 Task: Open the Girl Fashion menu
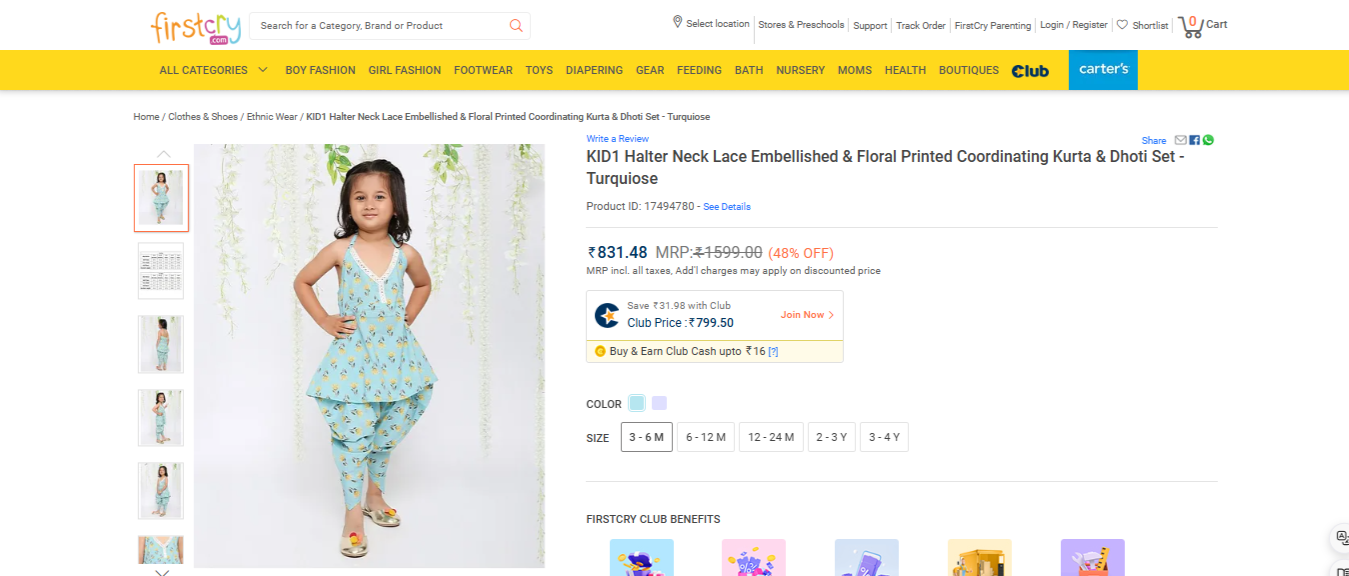404,70
